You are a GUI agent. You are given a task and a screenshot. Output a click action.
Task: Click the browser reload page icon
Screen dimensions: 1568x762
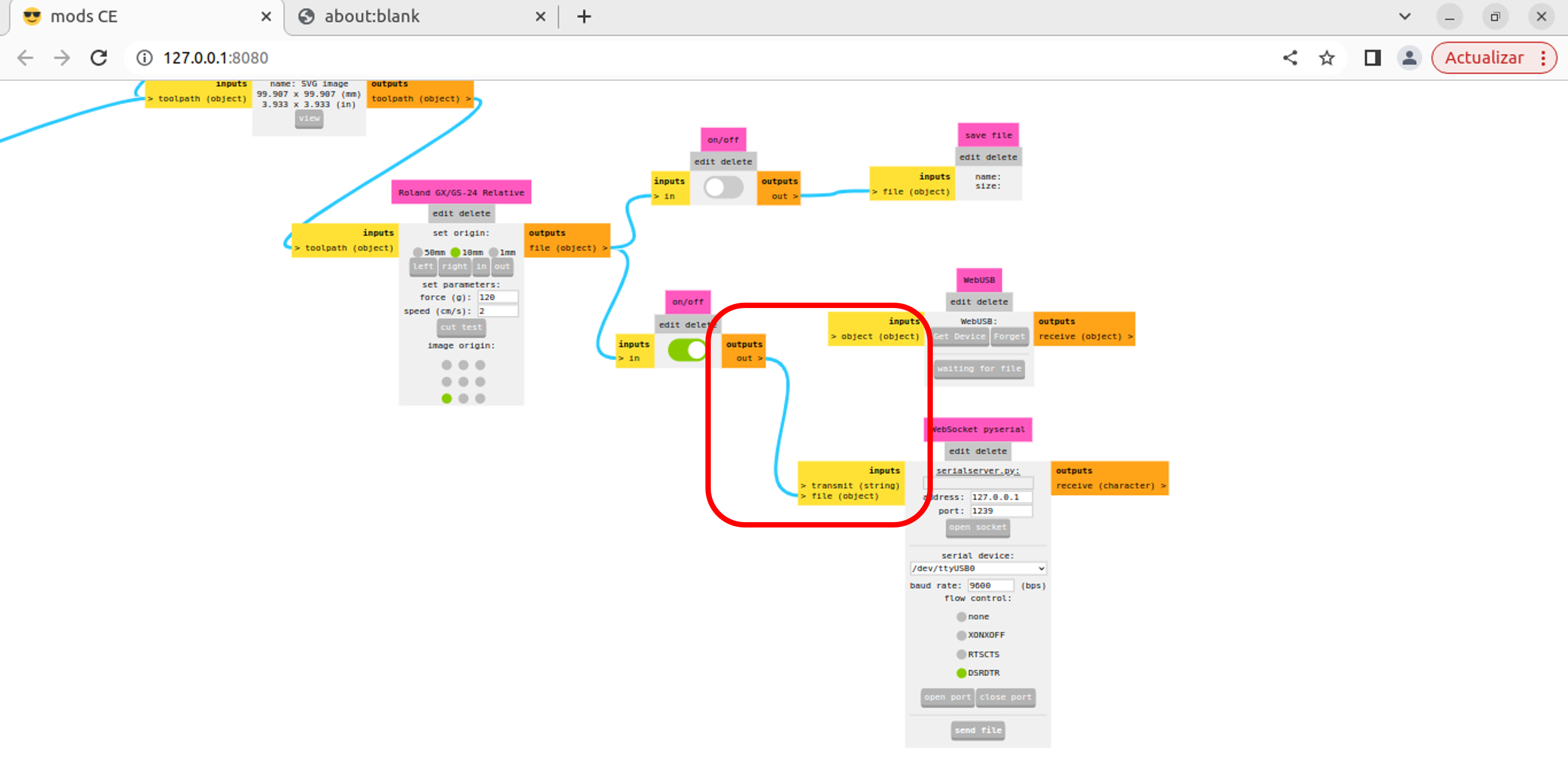99,58
